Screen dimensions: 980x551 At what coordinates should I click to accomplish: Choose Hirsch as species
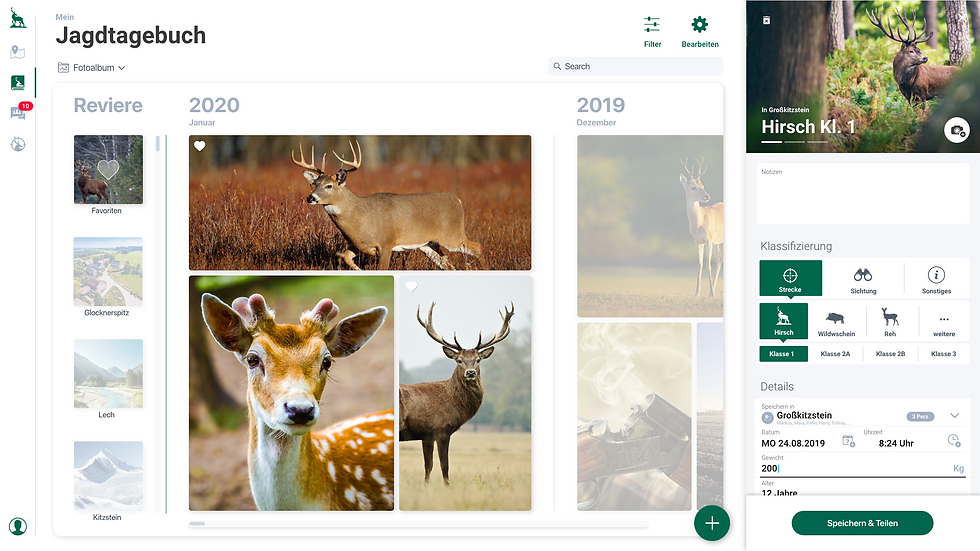click(x=783, y=321)
